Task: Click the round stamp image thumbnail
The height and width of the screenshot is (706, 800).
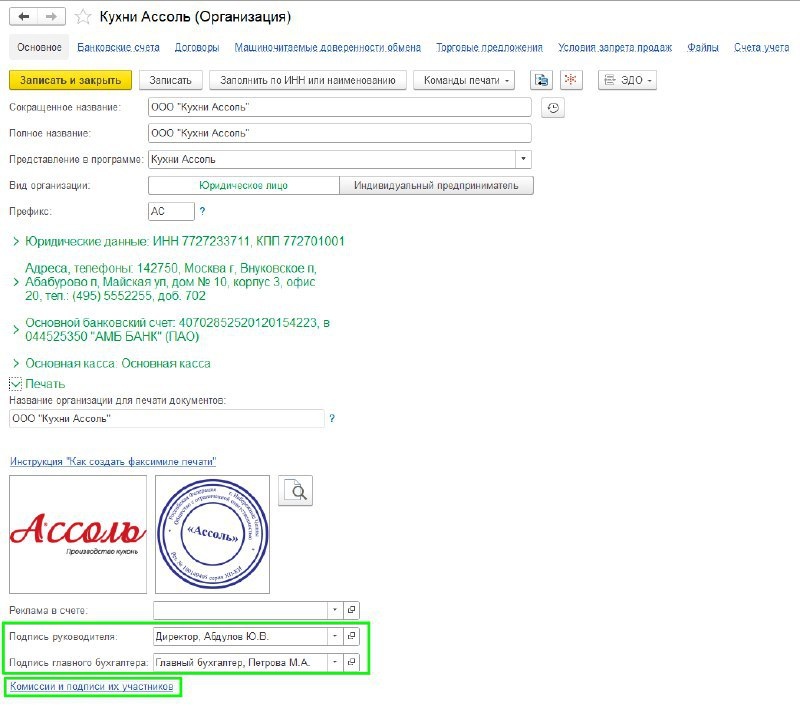Action: pos(212,534)
